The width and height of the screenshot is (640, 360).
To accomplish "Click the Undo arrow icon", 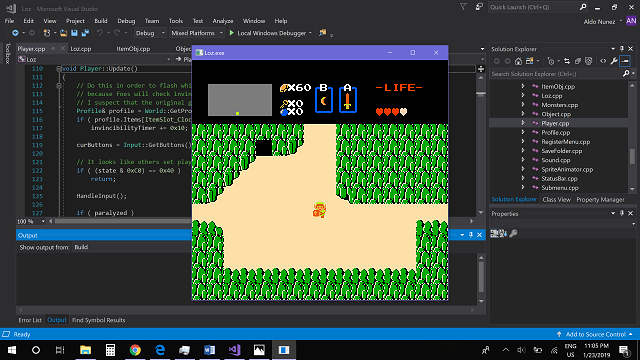I will 100,33.
